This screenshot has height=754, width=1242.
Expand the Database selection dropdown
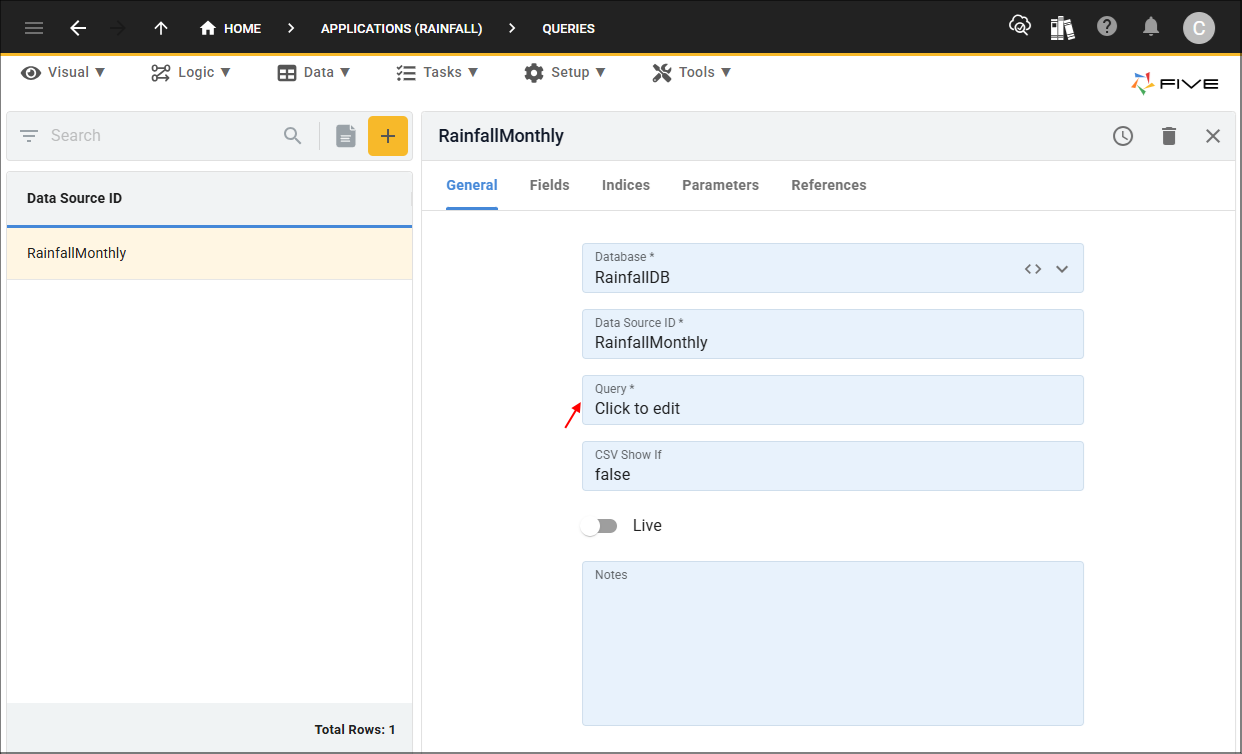point(1063,268)
